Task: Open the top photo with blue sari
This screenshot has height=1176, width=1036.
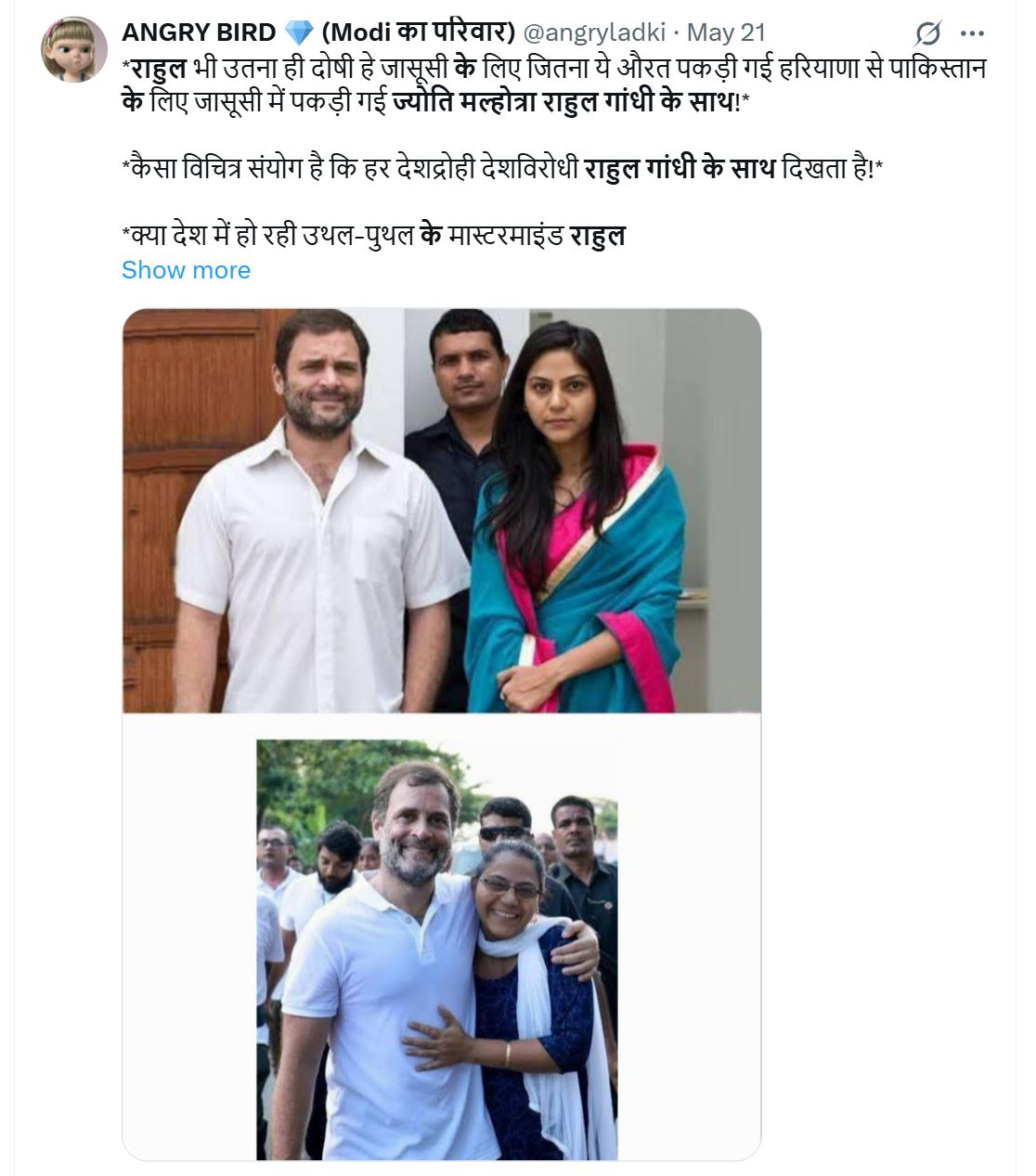Action: 442,510
